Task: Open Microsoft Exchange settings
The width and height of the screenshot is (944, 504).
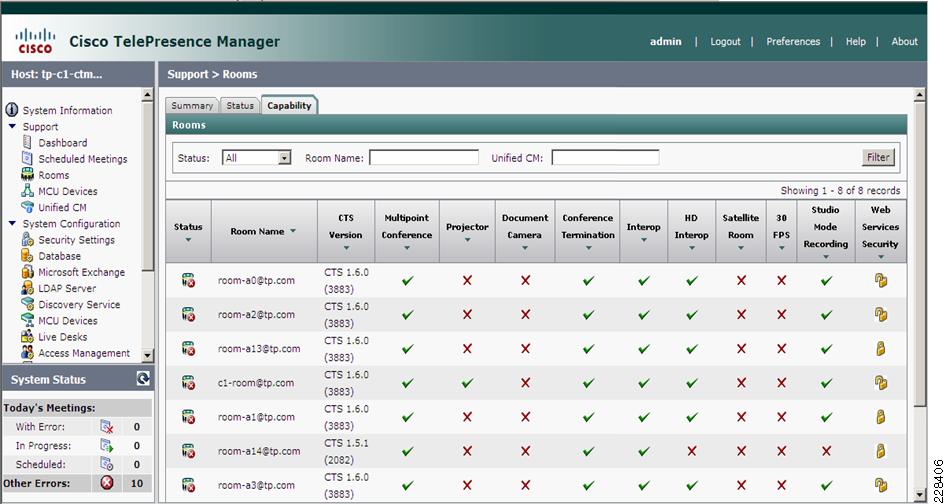Action: coord(81,272)
